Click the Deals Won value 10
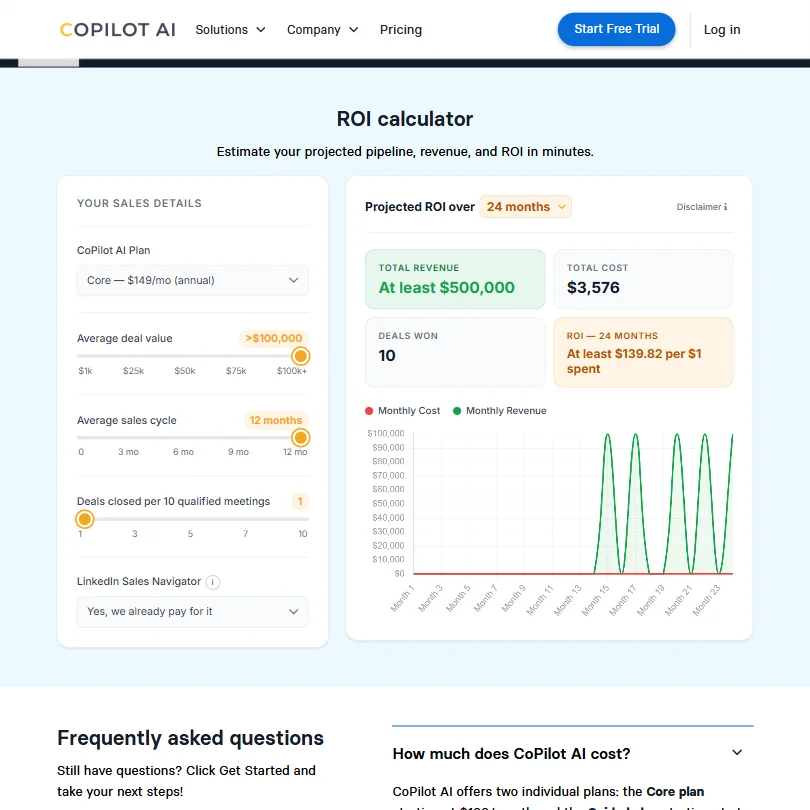810x810 pixels. 386,355
